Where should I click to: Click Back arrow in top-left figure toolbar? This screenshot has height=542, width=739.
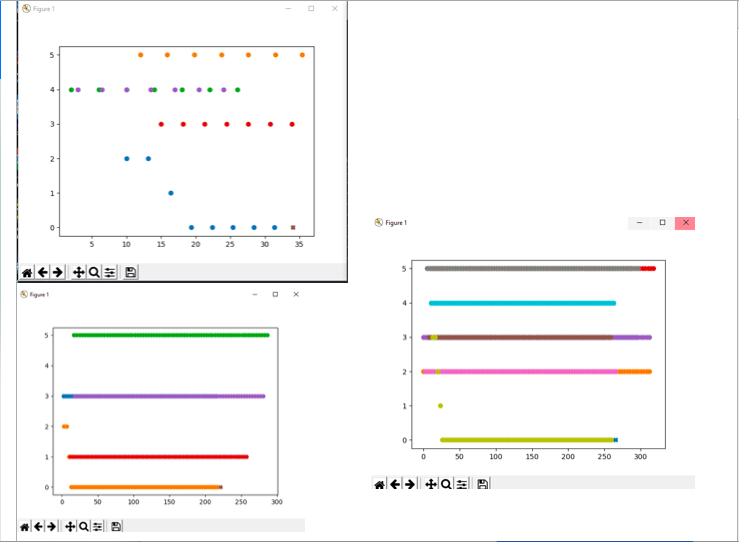tap(42, 272)
